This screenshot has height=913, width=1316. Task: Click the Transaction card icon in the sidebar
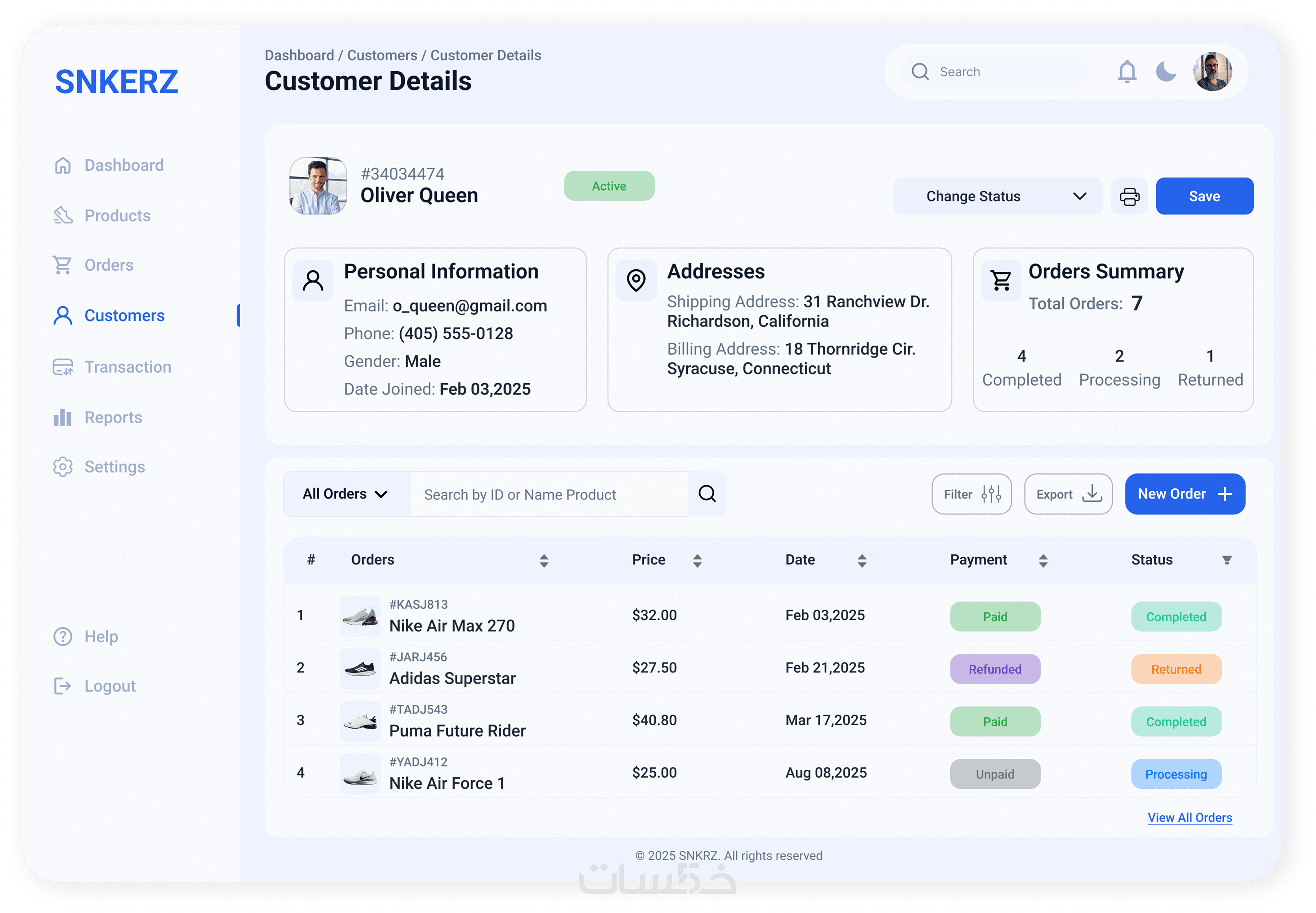tap(63, 367)
